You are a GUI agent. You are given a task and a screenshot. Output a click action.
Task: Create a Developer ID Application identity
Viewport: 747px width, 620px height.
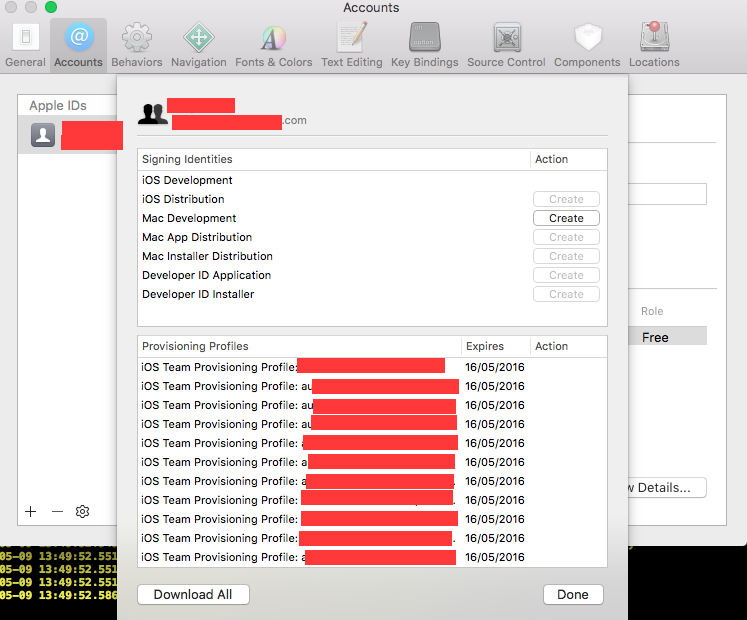tap(566, 275)
